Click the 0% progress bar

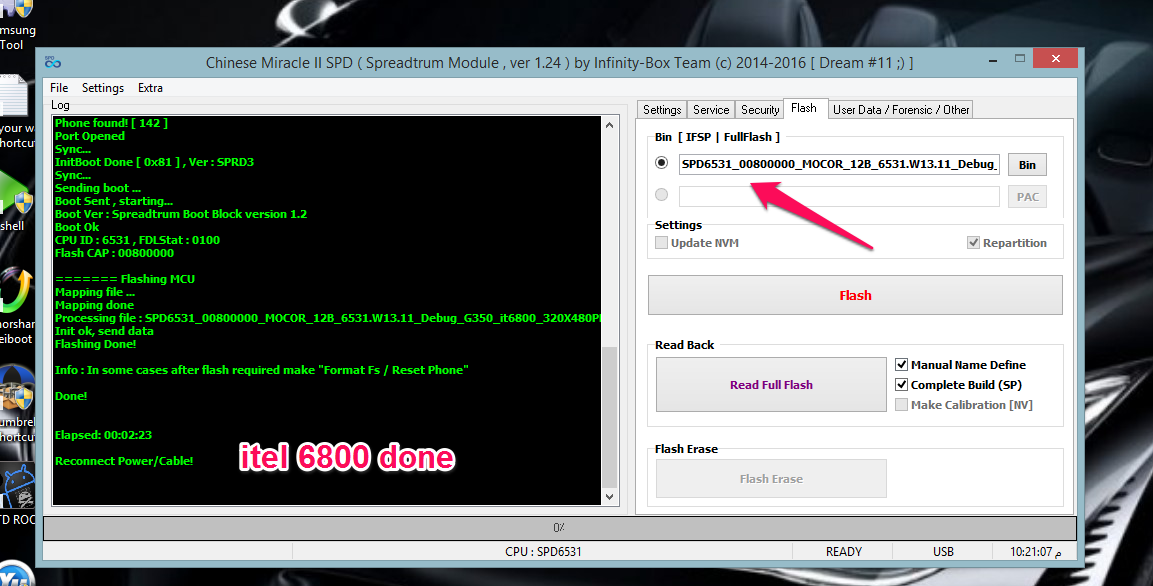560,528
